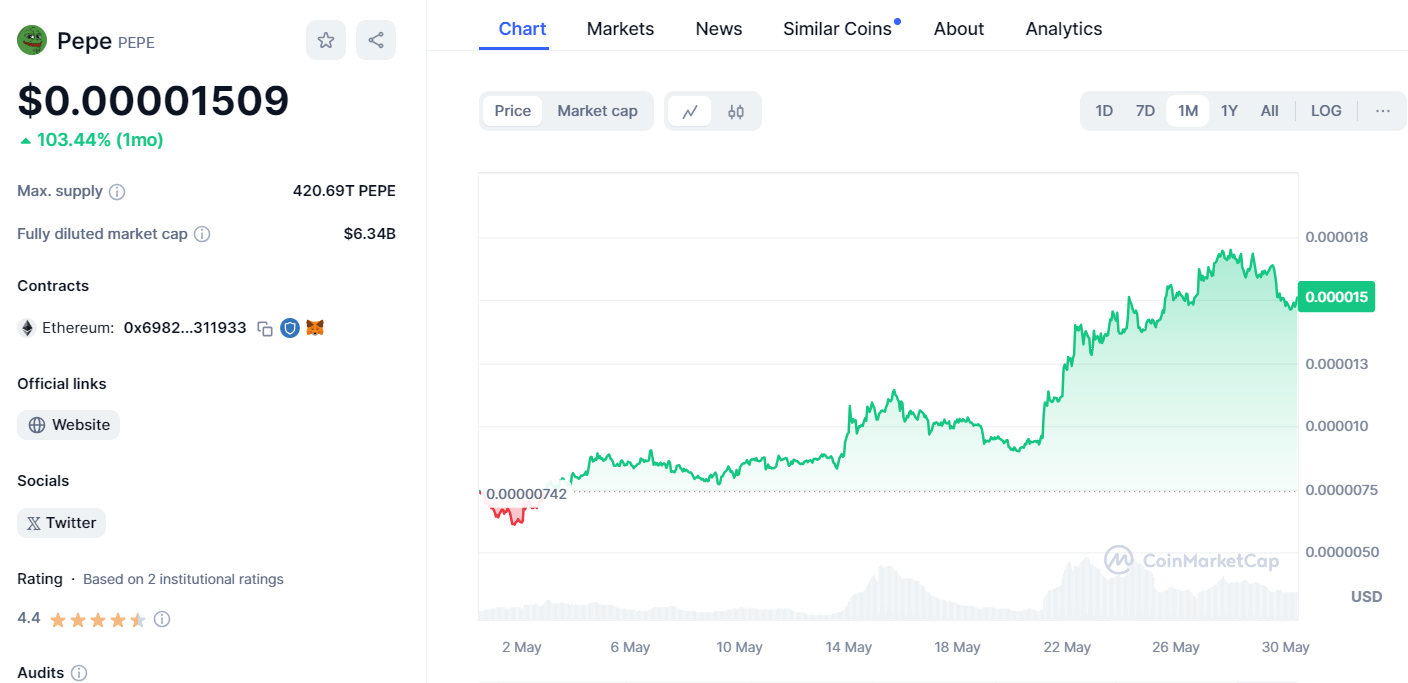Image resolution: width=1408 pixels, height=683 pixels.
Task: Copy the Ethereum contract address
Action: (265, 328)
